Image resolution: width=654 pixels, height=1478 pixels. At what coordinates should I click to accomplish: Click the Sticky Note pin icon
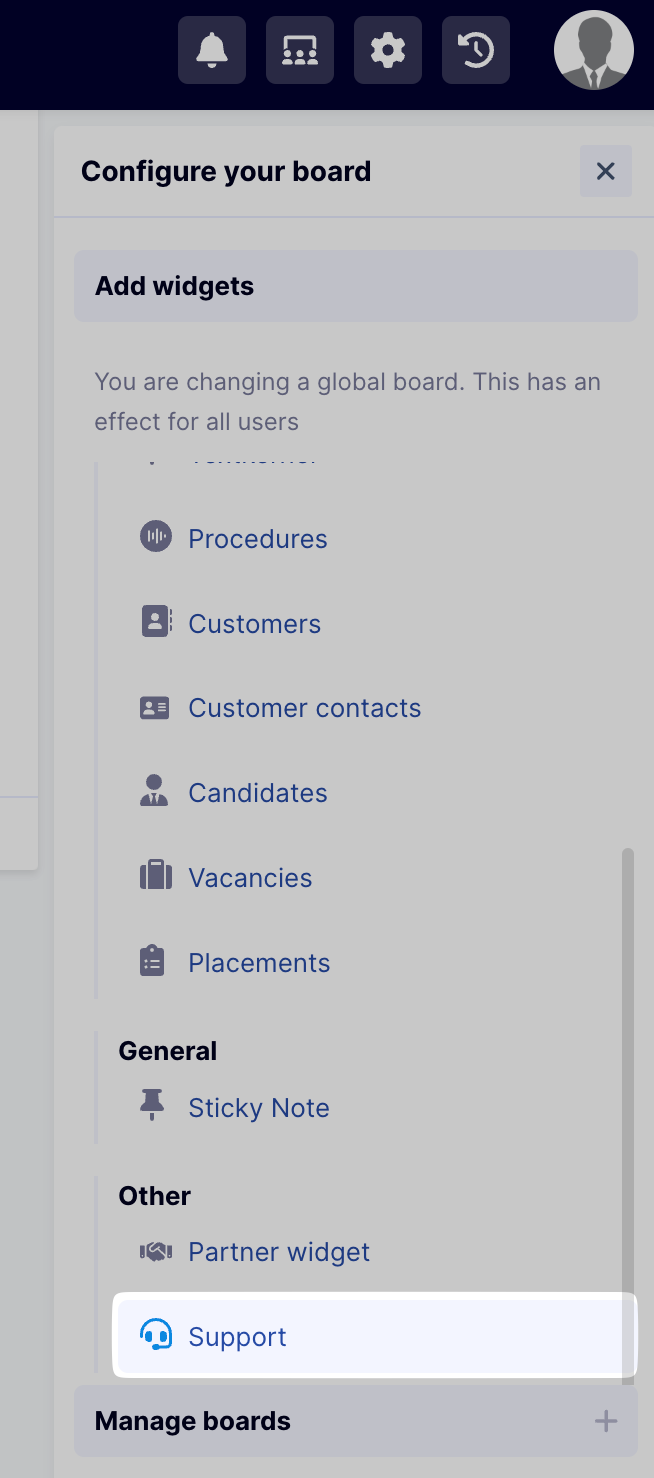[x=153, y=1106]
